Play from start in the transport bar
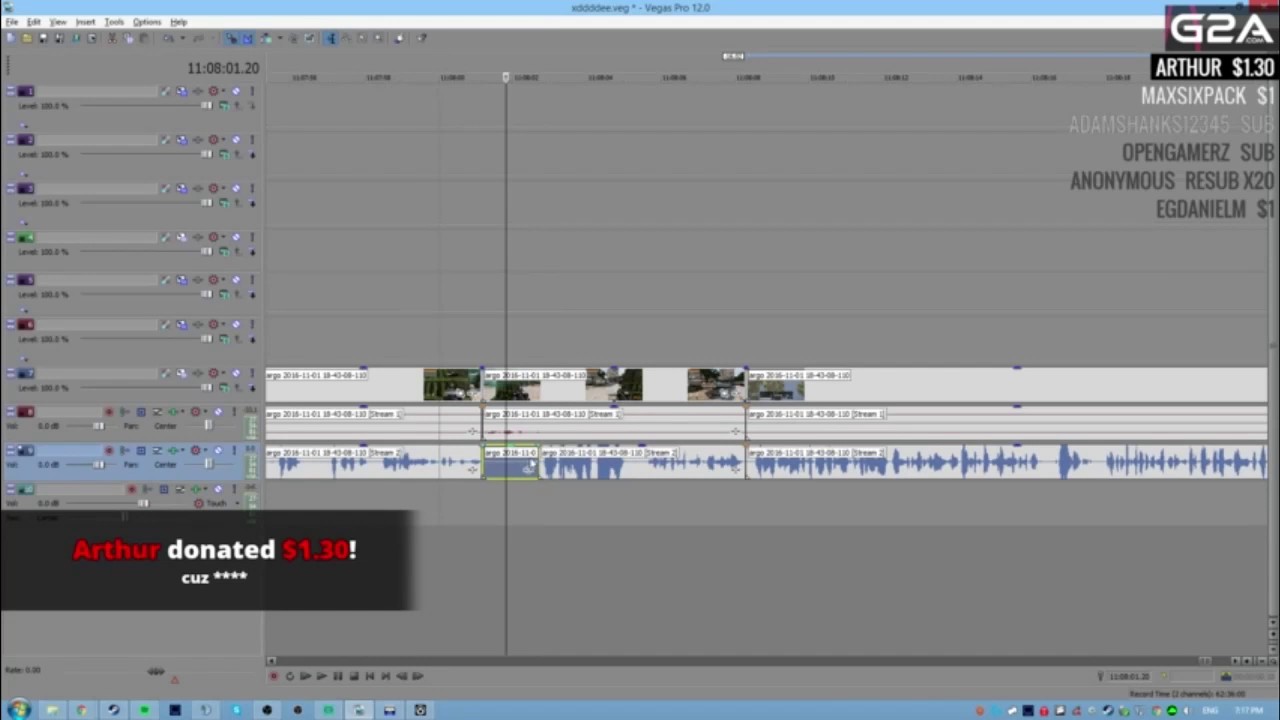 [305, 676]
